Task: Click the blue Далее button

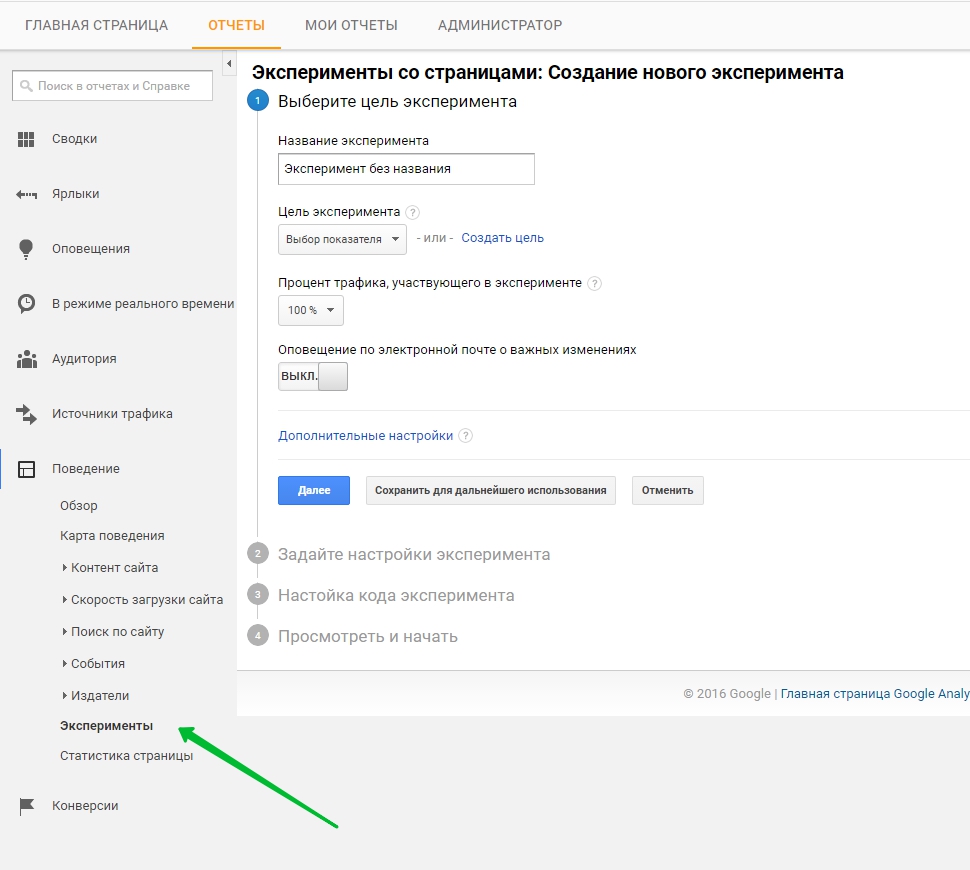Action: 314,490
